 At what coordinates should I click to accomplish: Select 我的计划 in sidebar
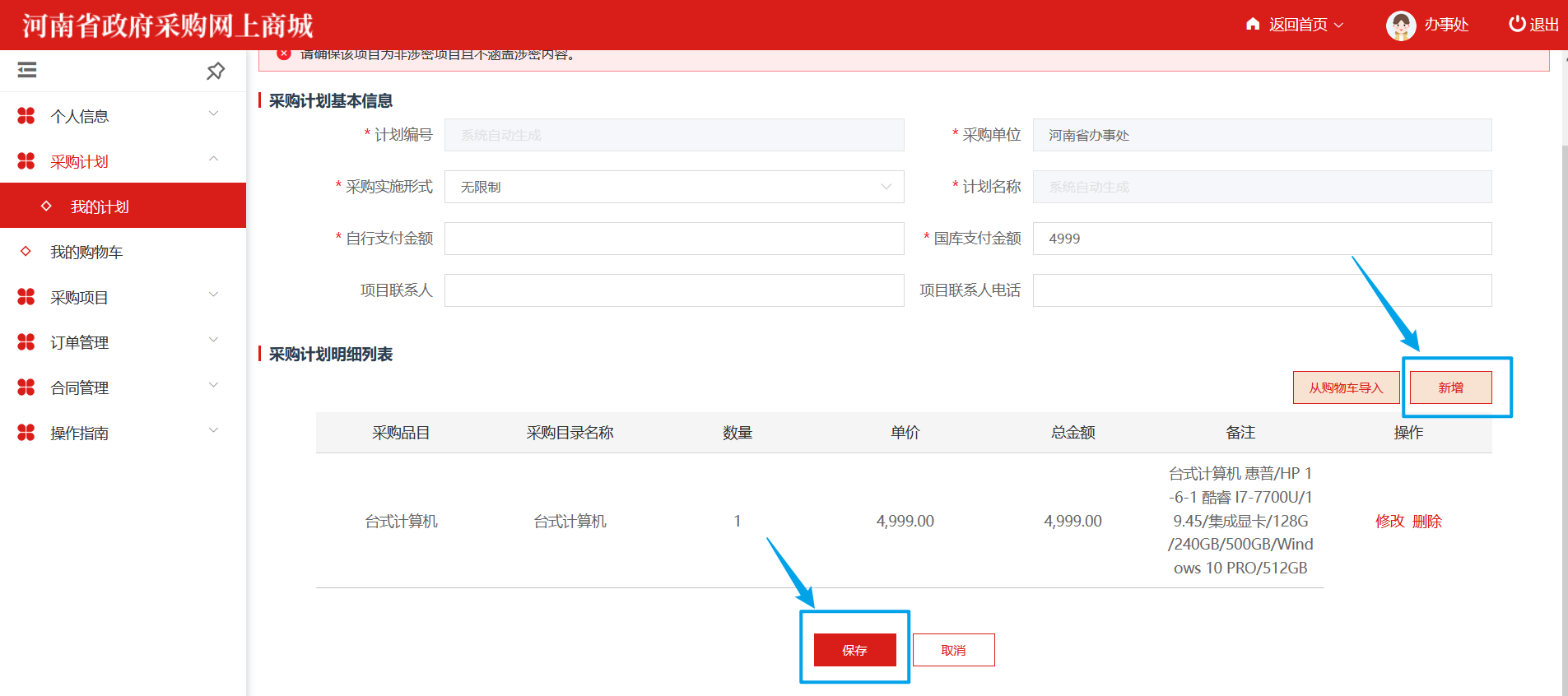[x=100, y=206]
